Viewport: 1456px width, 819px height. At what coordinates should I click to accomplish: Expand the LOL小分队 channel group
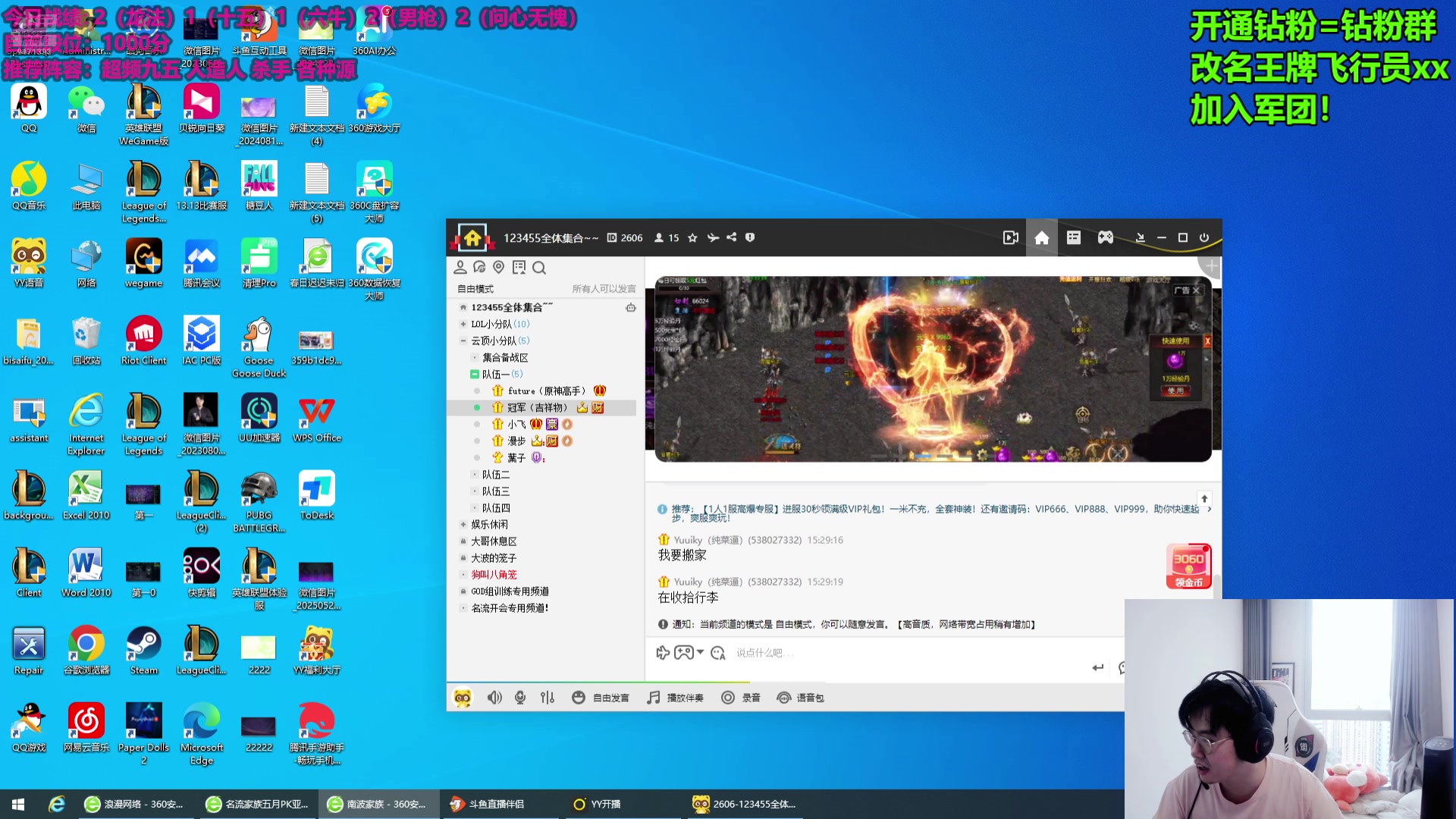tap(463, 325)
